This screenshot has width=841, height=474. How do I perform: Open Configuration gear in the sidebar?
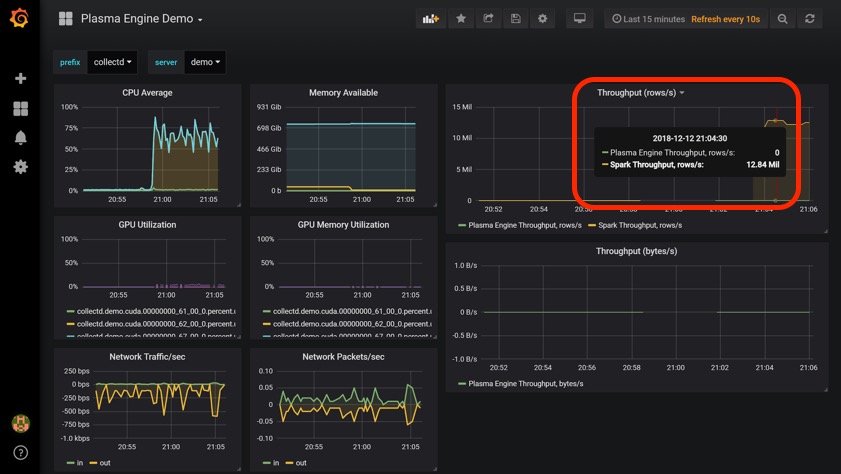click(x=20, y=167)
